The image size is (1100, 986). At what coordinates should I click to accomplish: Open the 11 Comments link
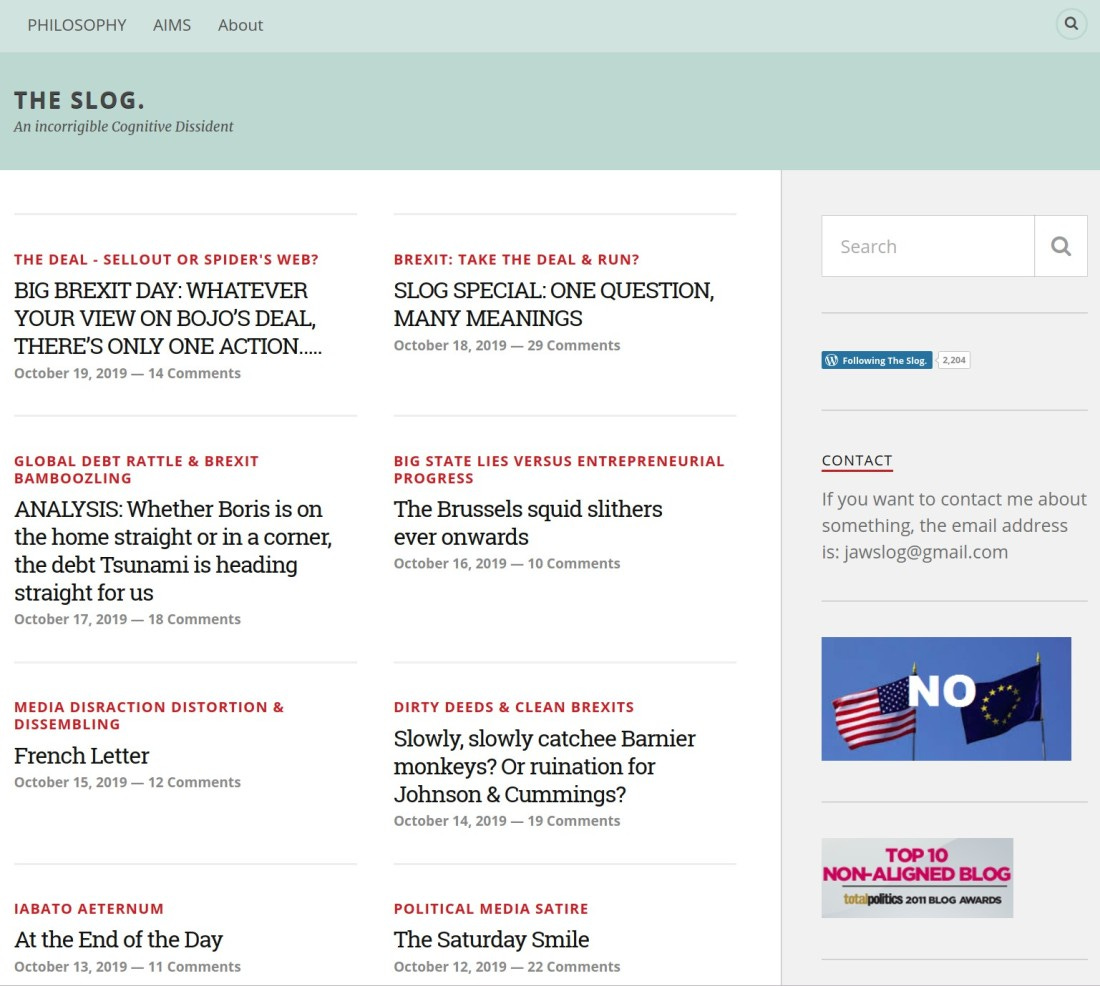point(194,966)
